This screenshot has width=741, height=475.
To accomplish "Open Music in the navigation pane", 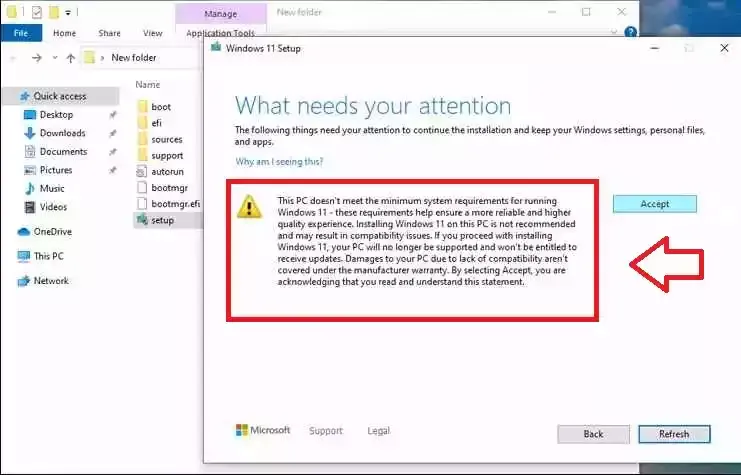I will coord(52,188).
